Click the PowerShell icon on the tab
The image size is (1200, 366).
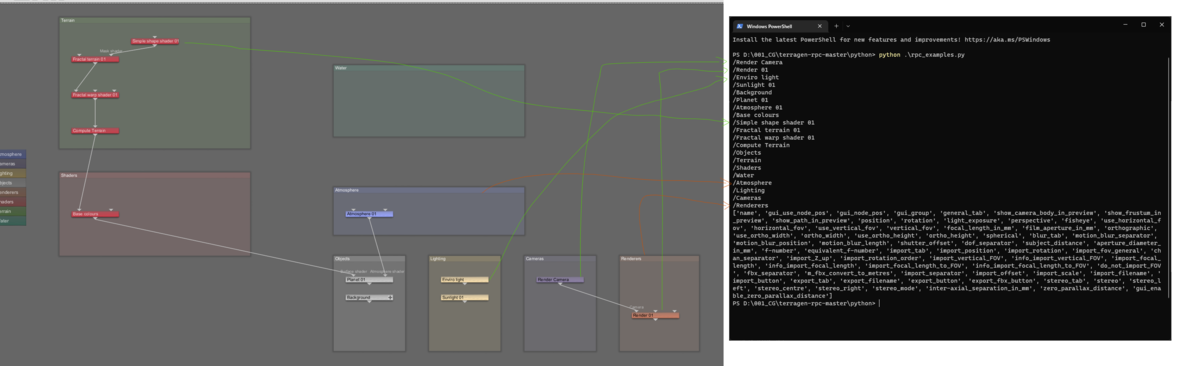[x=740, y=26]
